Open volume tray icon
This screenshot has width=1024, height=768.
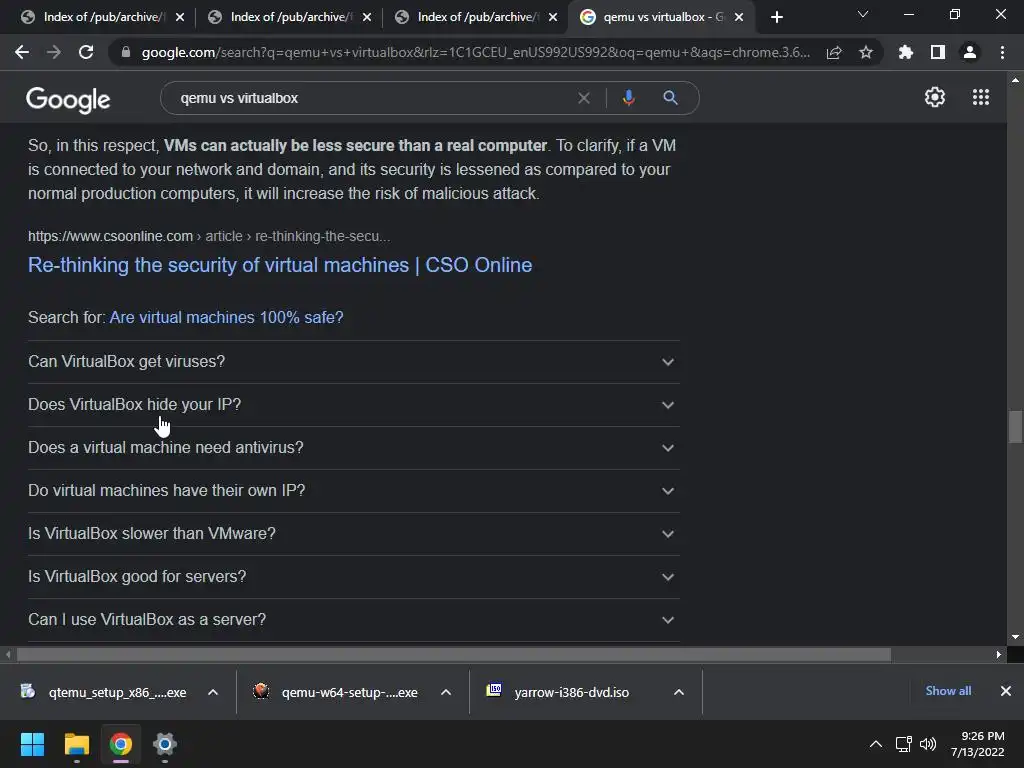[x=927, y=744]
